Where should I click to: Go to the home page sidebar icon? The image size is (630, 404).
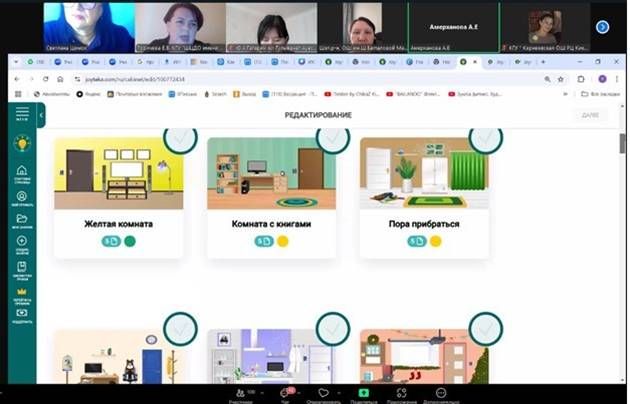tap(21, 170)
